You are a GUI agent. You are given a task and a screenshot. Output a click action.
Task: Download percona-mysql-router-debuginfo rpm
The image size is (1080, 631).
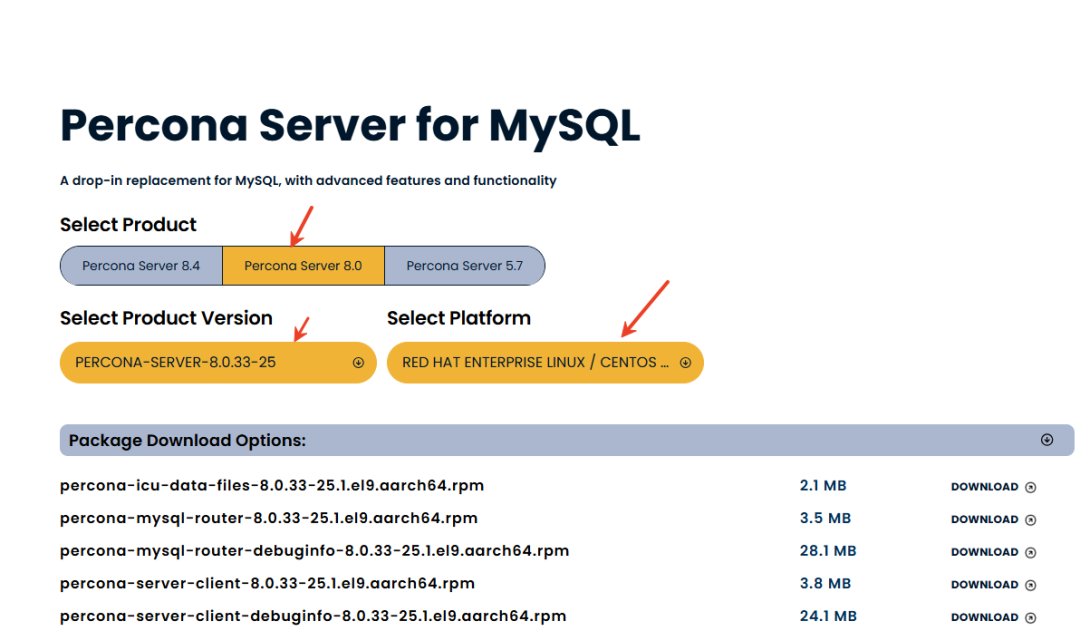tap(993, 552)
